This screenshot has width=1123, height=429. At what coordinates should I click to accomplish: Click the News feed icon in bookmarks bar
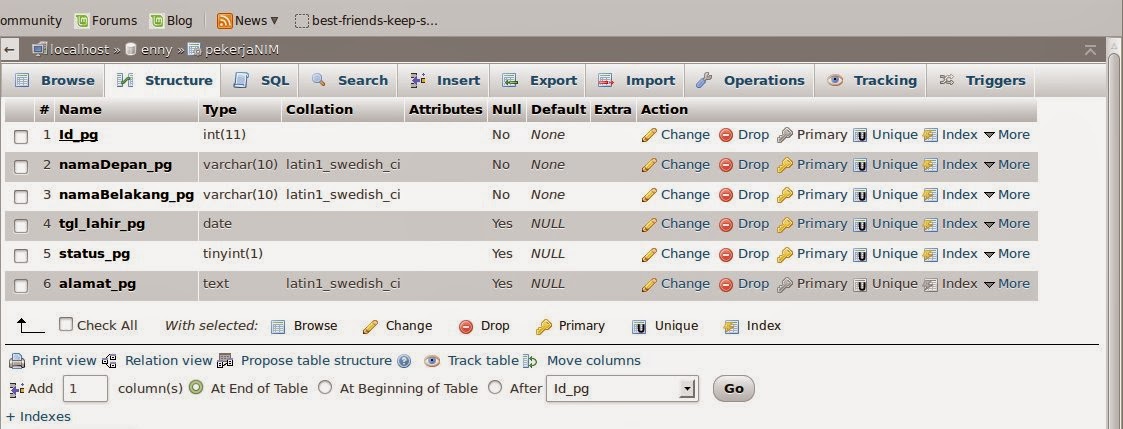pos(224,21)
